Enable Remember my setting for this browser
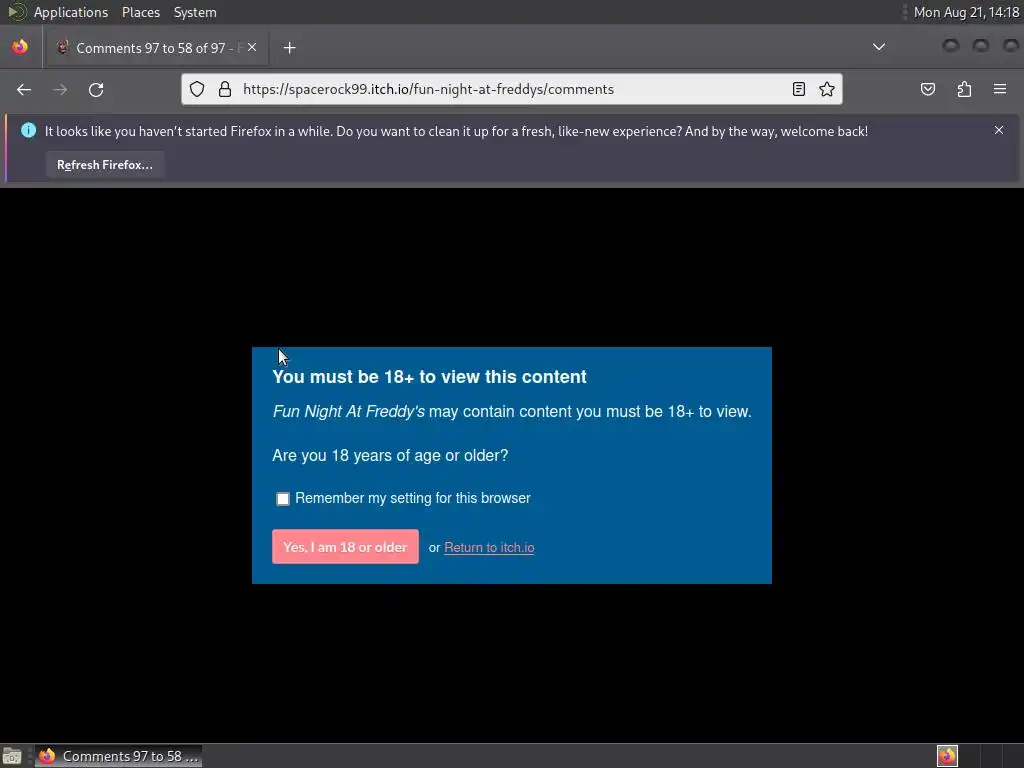Viewport: 1024px width, 768px height. click(283, 499)
